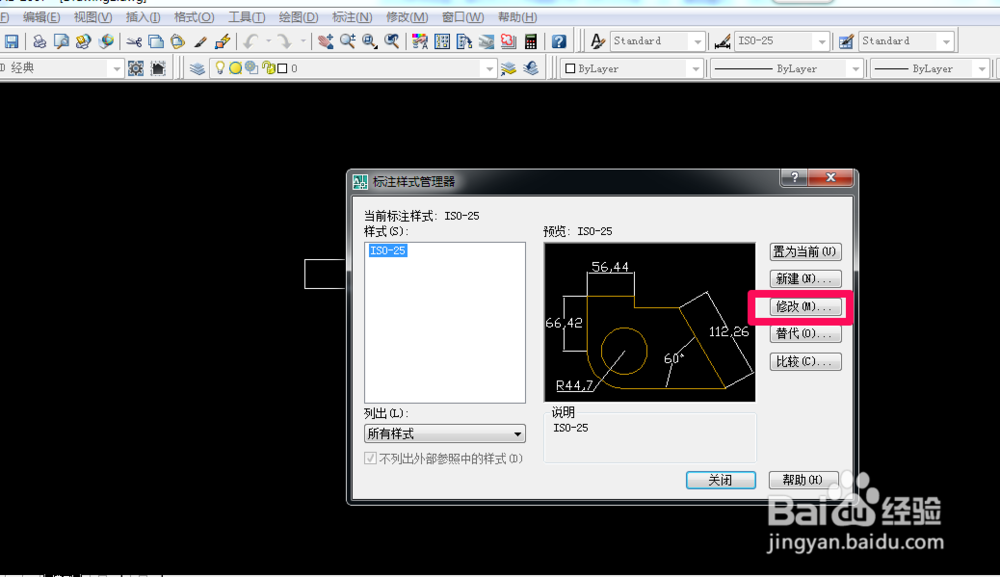This screenshot has width=1000, height=577.
Task: Click the 替代(O)... button
Action: tap(805, 333)
